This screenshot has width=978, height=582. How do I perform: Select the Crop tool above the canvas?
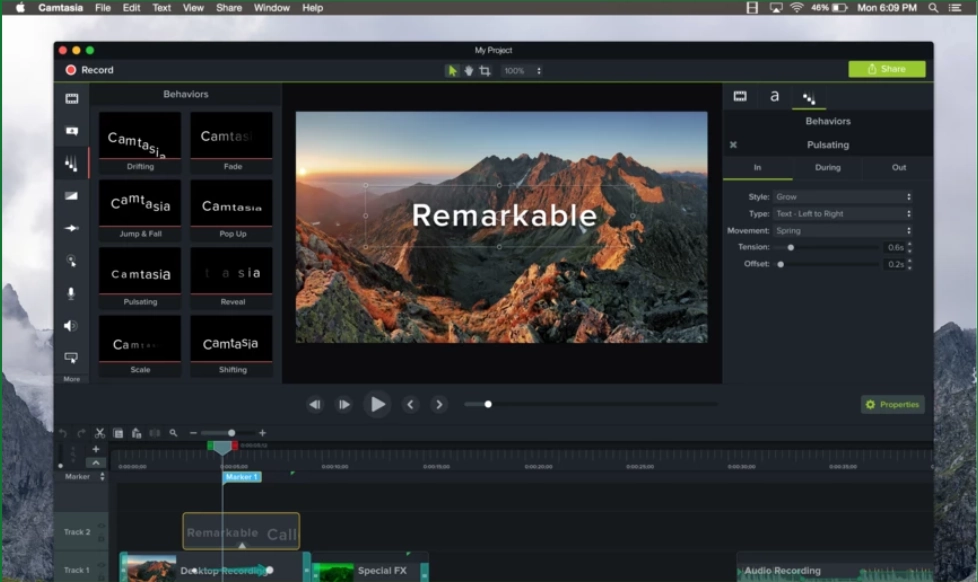pos(487,70)
